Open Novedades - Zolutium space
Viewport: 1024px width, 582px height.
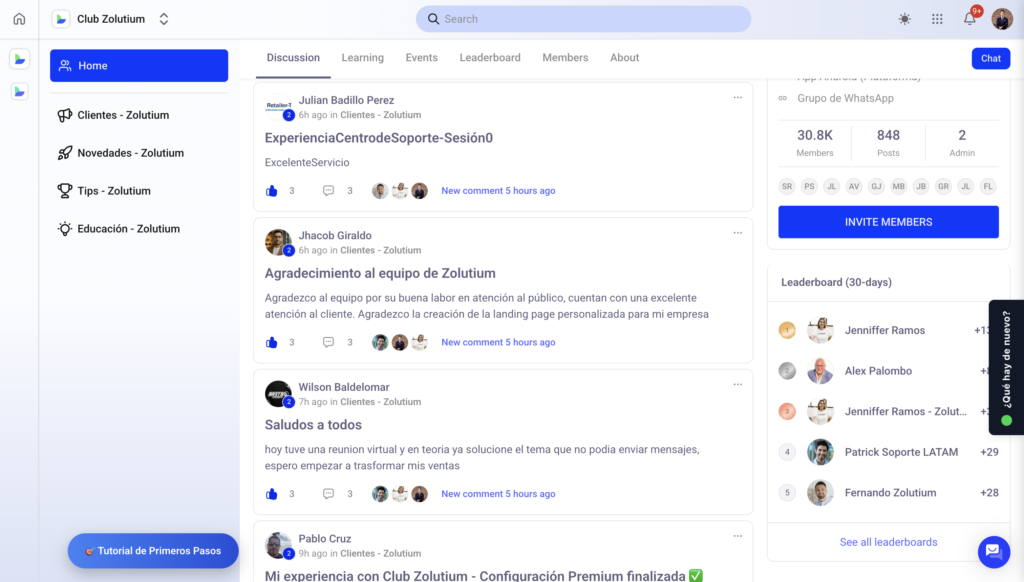130,153
